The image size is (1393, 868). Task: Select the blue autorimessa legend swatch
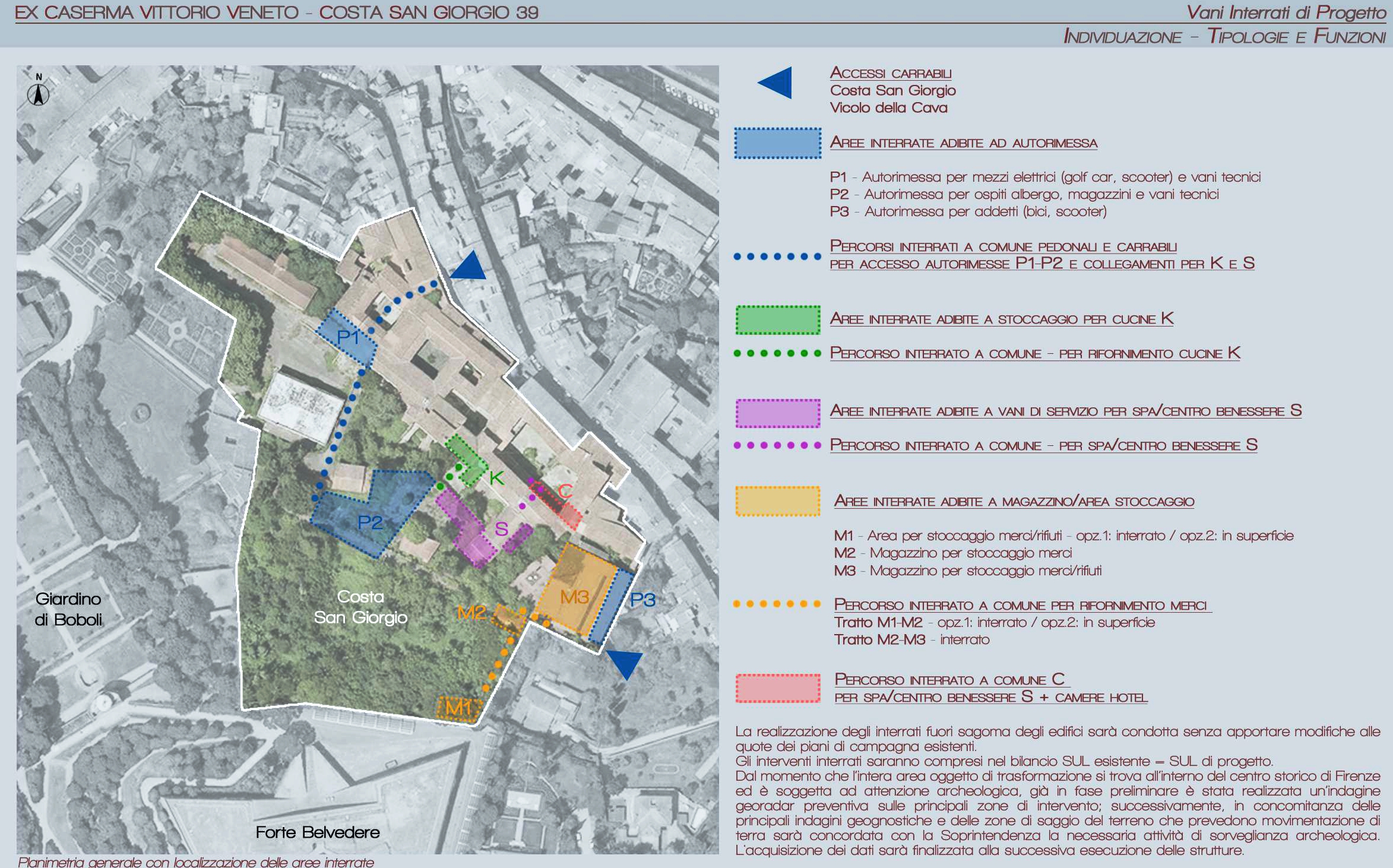pyautogui.click(x=778, y=143)
